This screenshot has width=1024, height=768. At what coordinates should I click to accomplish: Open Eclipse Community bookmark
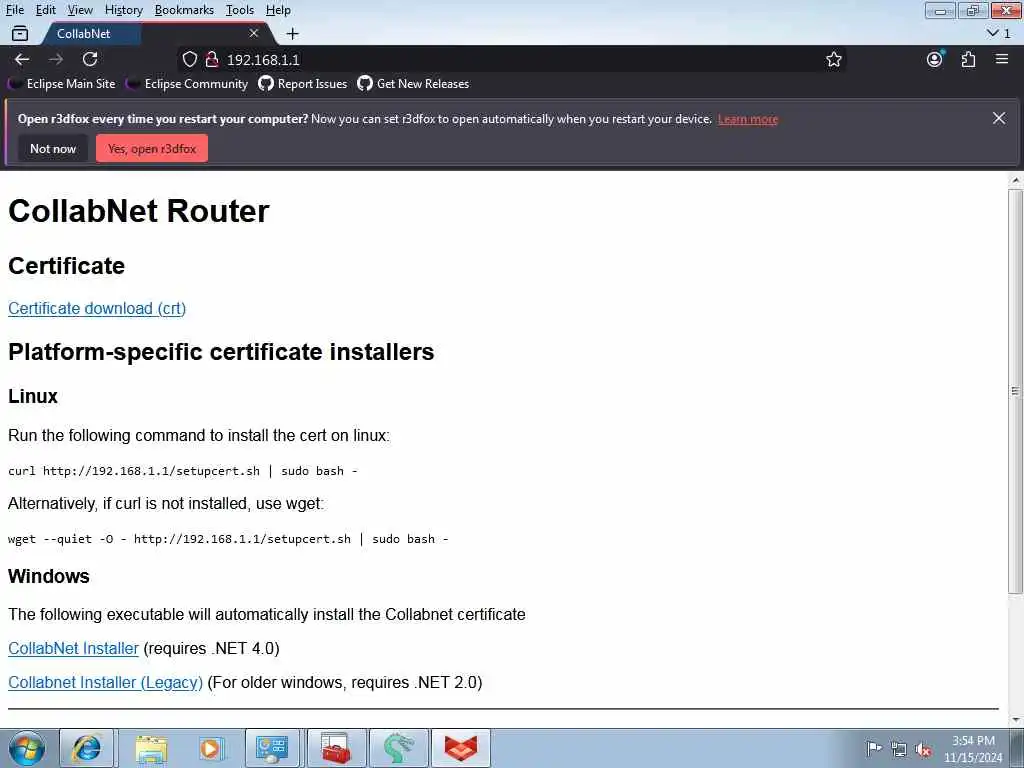click(188, 84)
